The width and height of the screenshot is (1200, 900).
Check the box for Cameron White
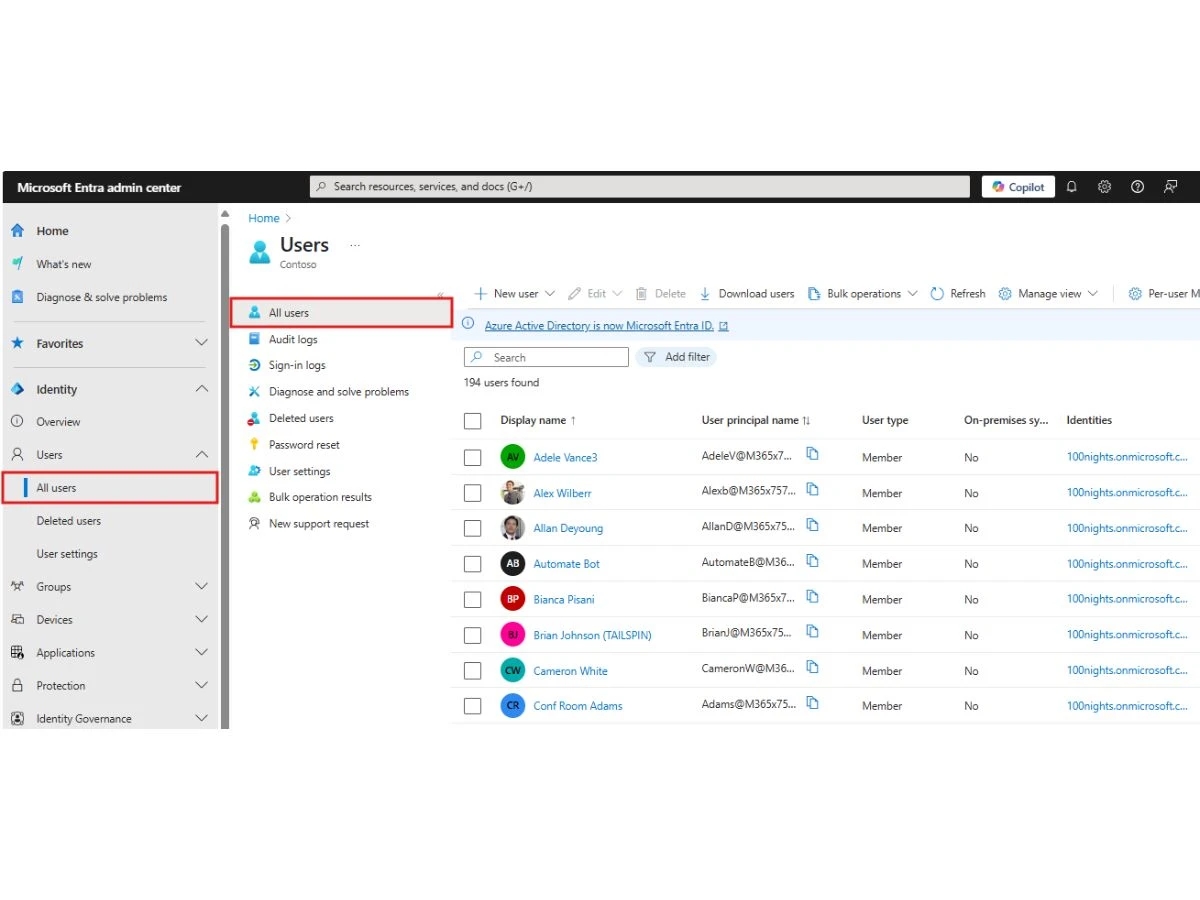[x=473, y=670]
